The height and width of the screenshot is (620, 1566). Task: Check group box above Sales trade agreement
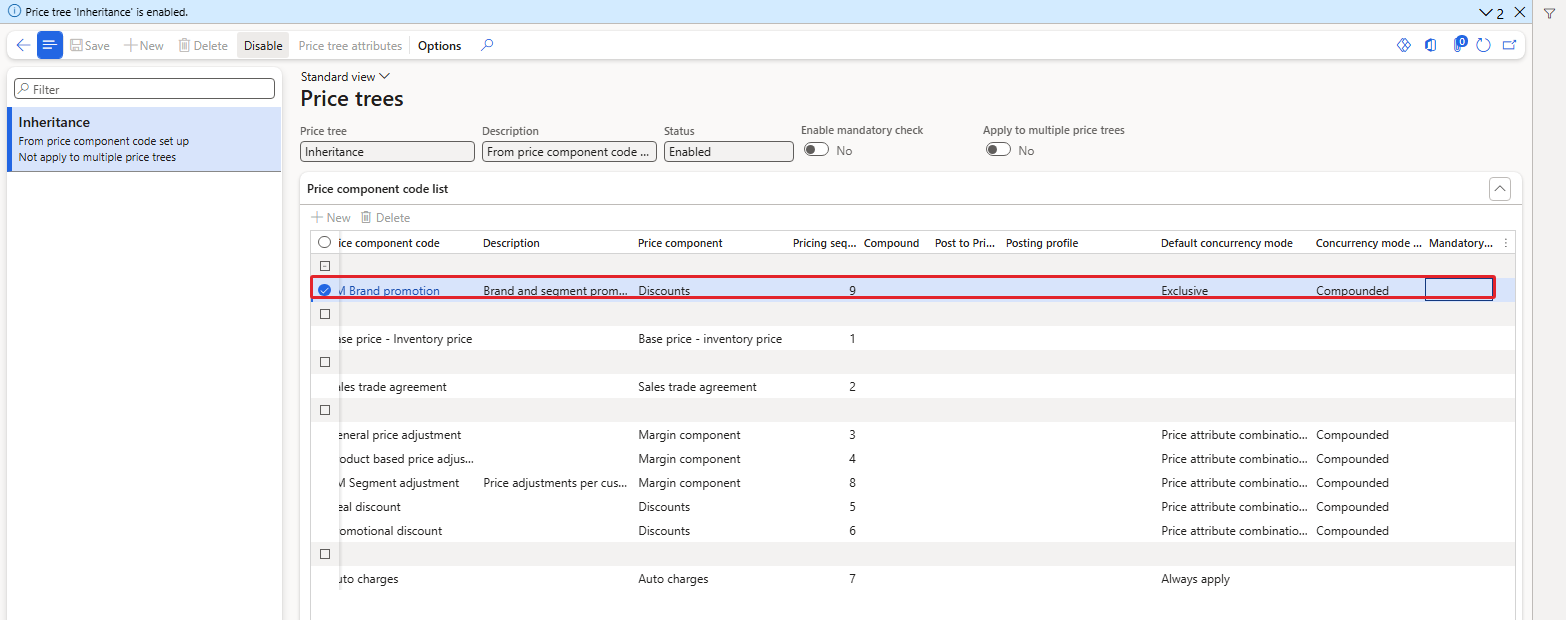pos(324,362)
